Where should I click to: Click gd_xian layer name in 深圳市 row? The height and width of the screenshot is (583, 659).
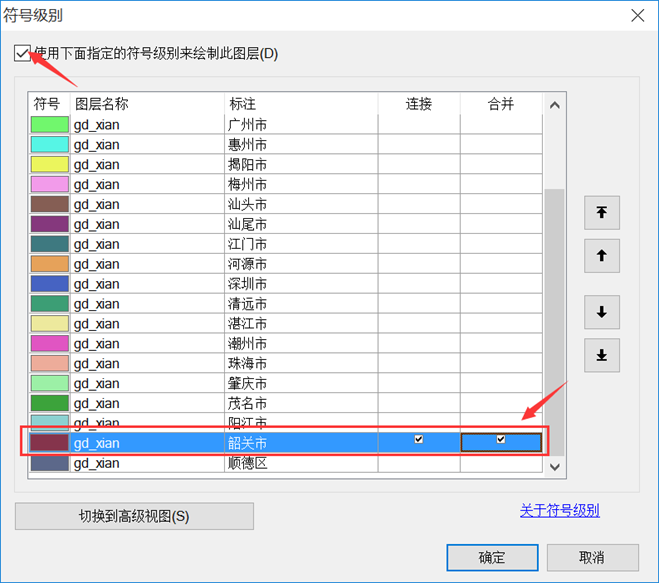point(97,284)
